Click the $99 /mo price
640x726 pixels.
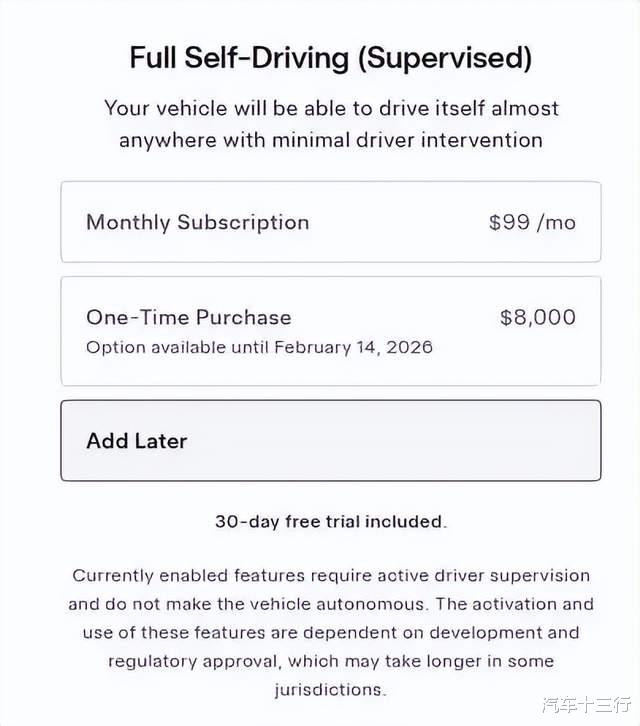coord(532,222)
